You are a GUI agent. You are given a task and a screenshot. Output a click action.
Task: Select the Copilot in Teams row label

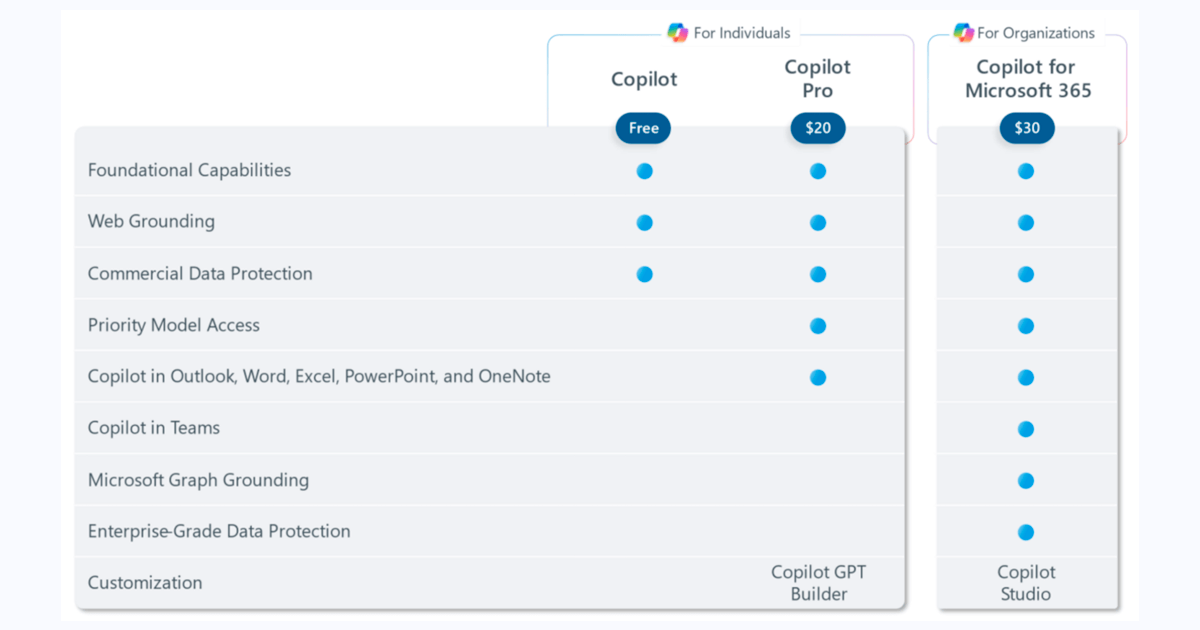pyautogui.click(x=154, y=428)
